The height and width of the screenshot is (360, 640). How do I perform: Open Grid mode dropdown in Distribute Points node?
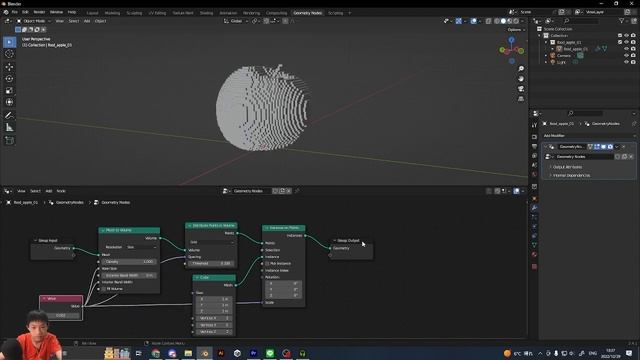[x=211, y=242]
